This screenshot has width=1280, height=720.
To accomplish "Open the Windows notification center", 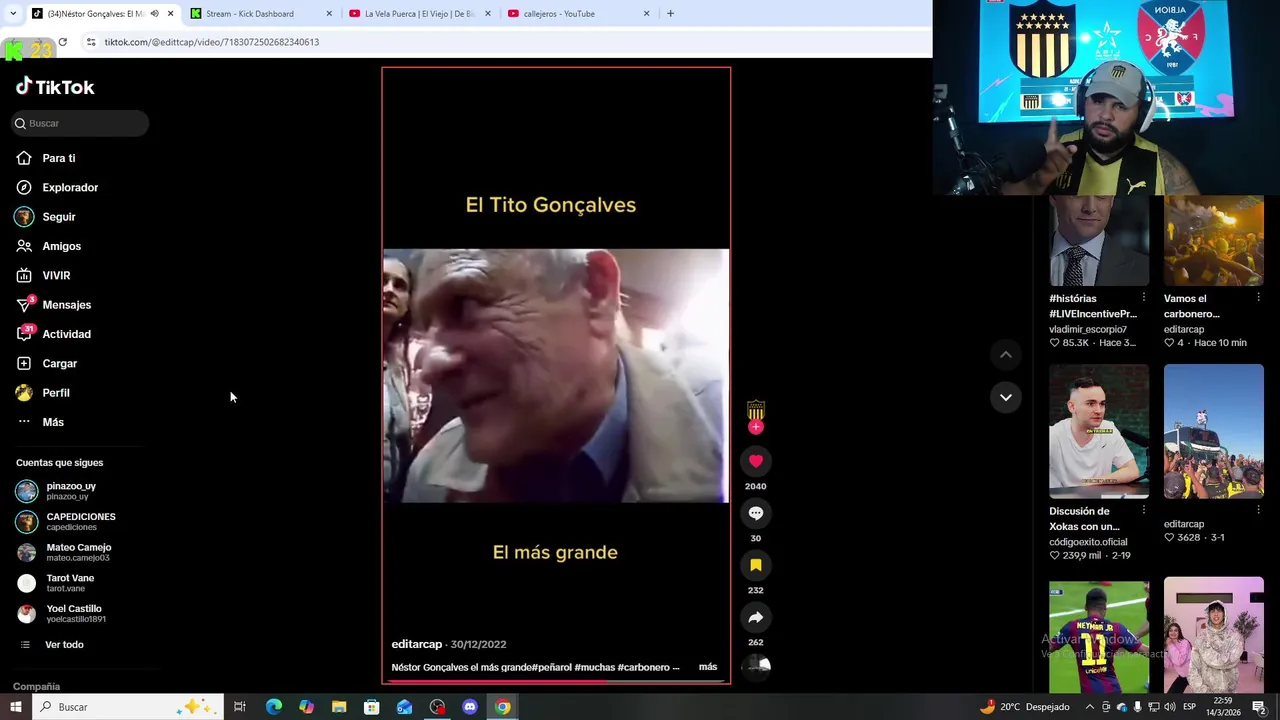I will [x=1260, y=707].
